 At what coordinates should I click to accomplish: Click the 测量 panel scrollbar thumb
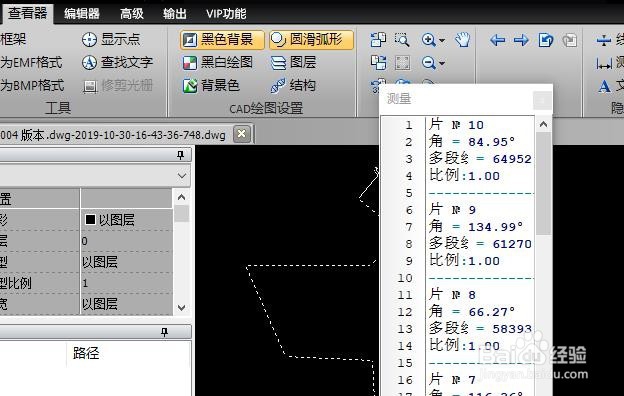click(543, 183)
